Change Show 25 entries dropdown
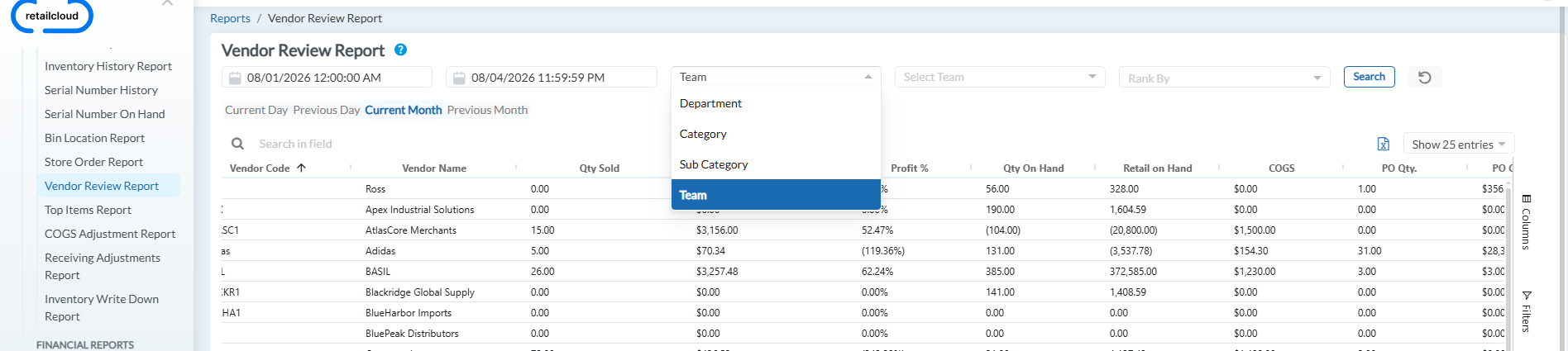 (1459, 144)
